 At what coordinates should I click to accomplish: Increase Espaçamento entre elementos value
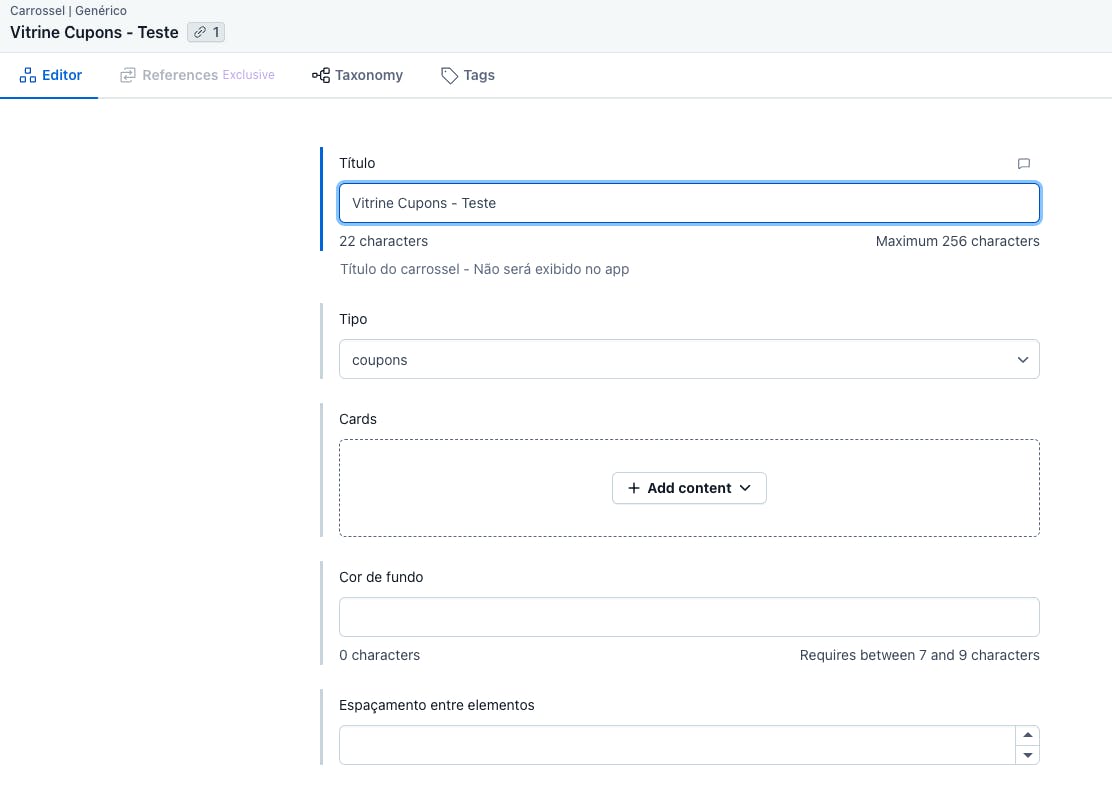click(x=1027, y=735)
